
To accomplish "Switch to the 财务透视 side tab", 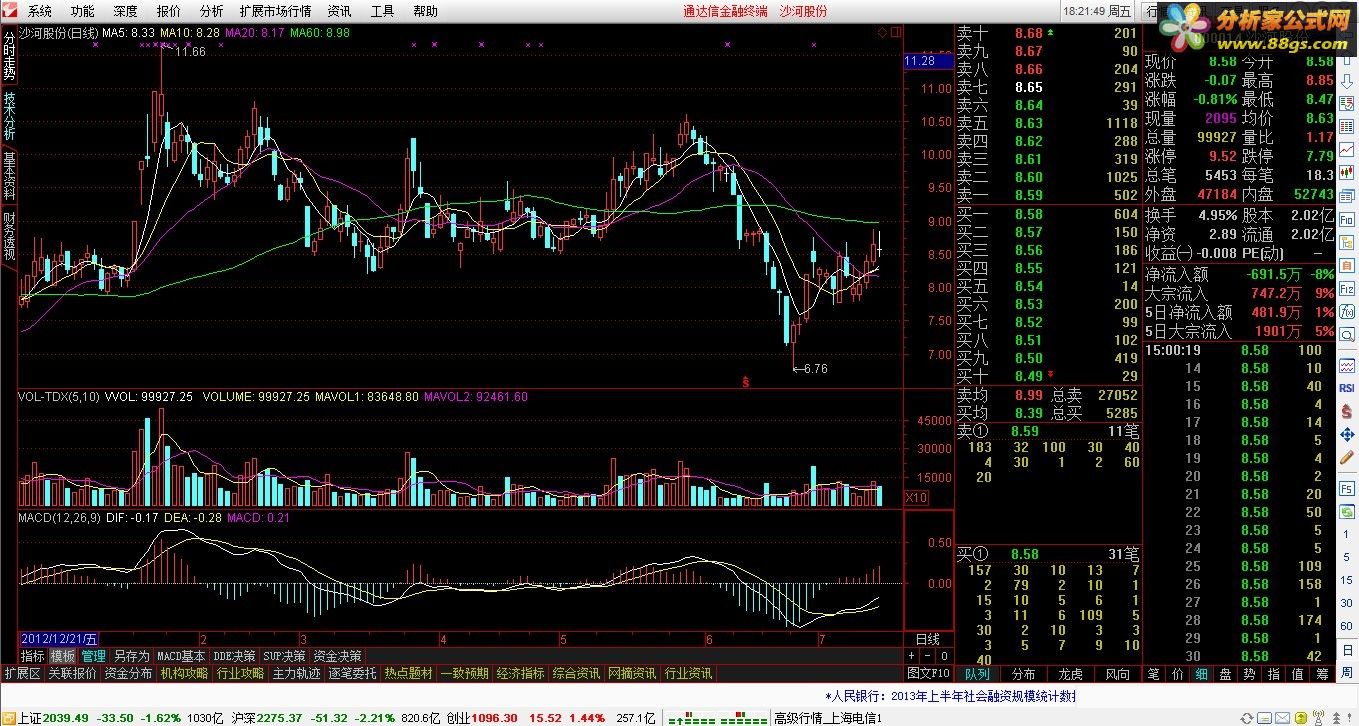I will [9, 237].
